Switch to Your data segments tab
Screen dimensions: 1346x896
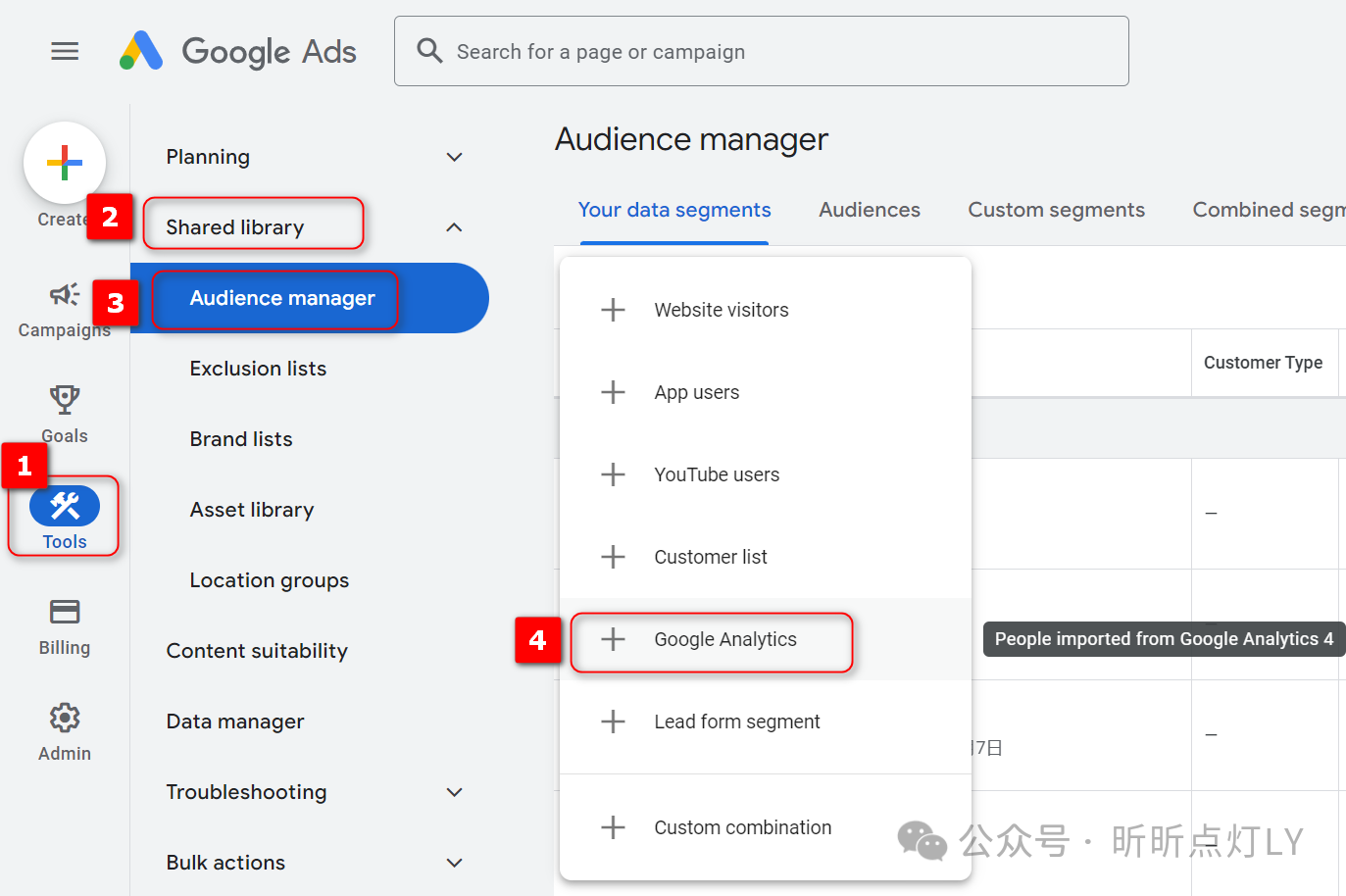click(674, 210)
